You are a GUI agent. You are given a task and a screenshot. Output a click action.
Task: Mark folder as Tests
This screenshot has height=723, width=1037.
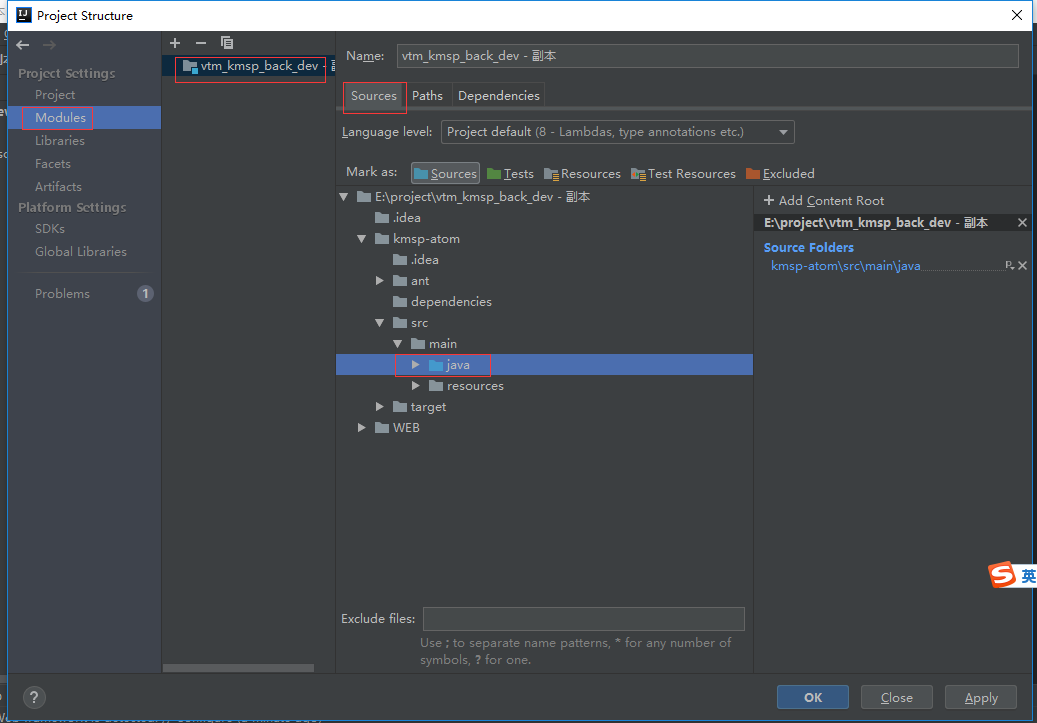click(510, 173)
